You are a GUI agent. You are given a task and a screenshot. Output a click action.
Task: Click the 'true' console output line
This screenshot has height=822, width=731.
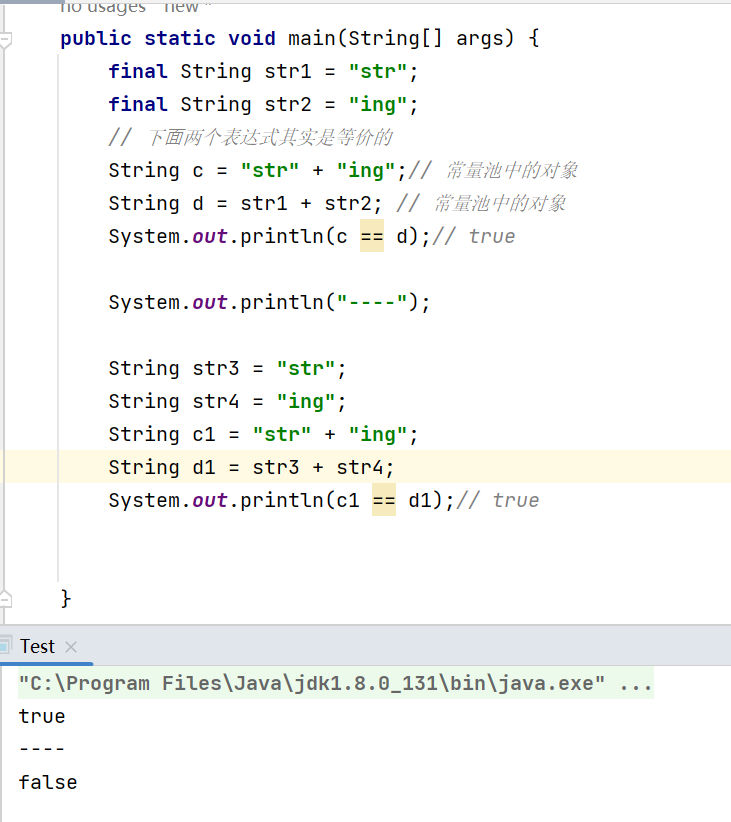click(42, 717)
